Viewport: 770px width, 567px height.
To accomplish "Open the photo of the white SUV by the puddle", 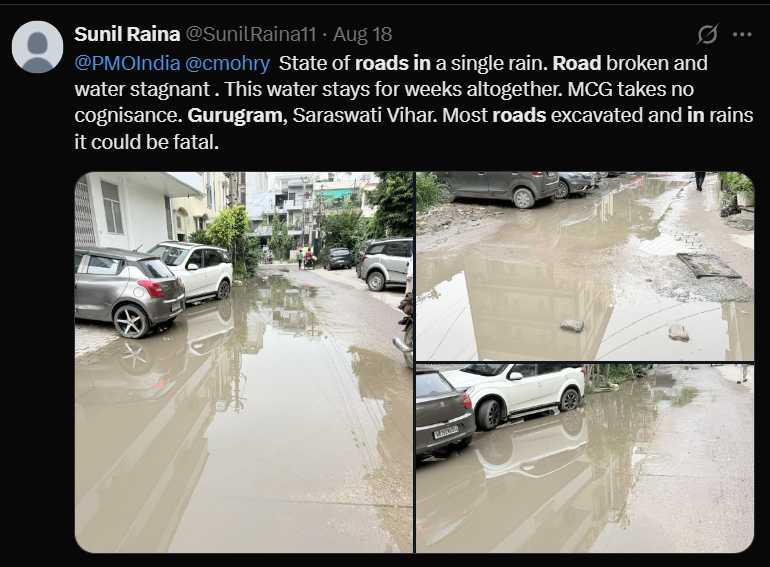I will 585,459.
